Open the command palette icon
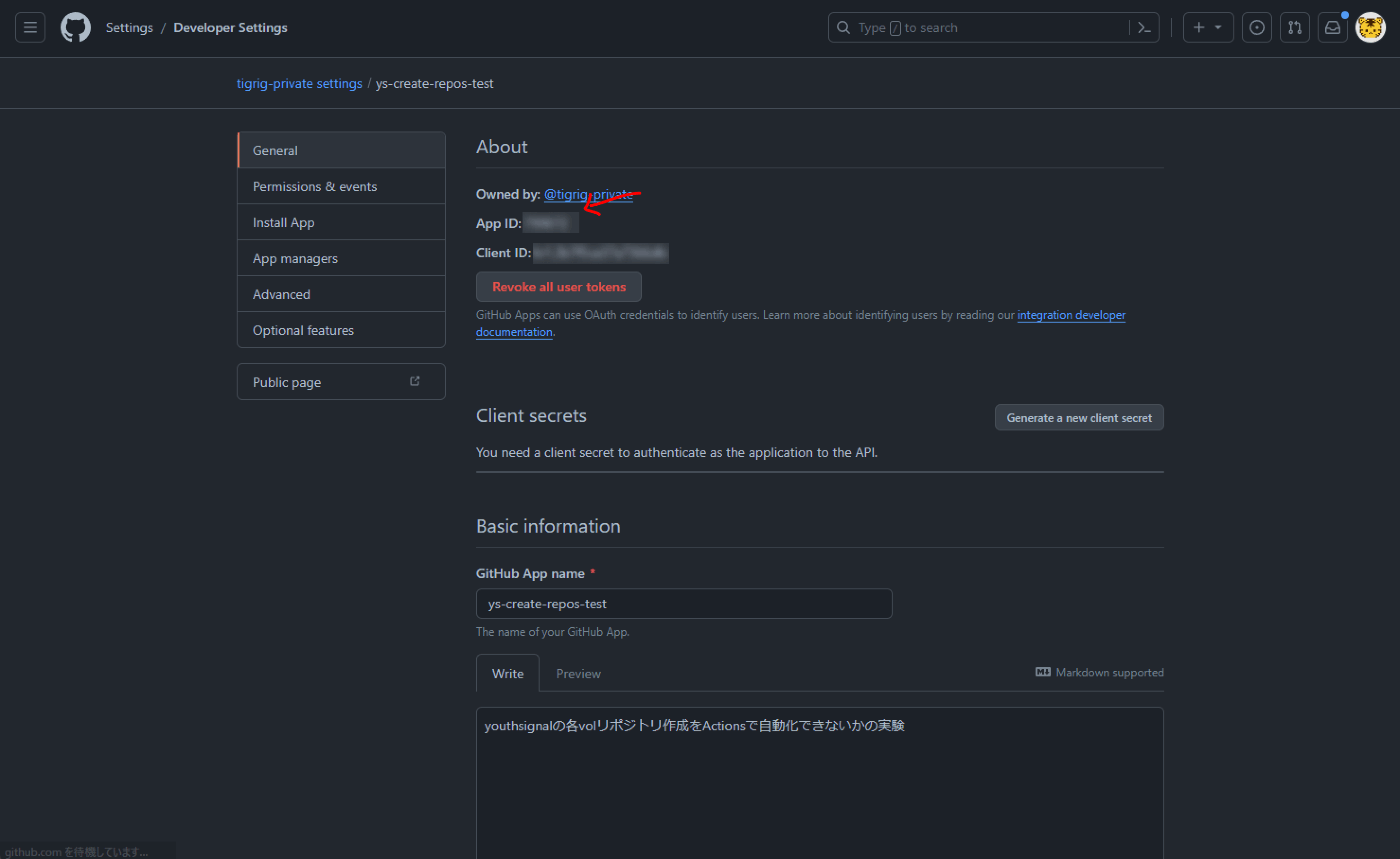This screenshot has height=859, width=1400. click(x=1144, y=28)
